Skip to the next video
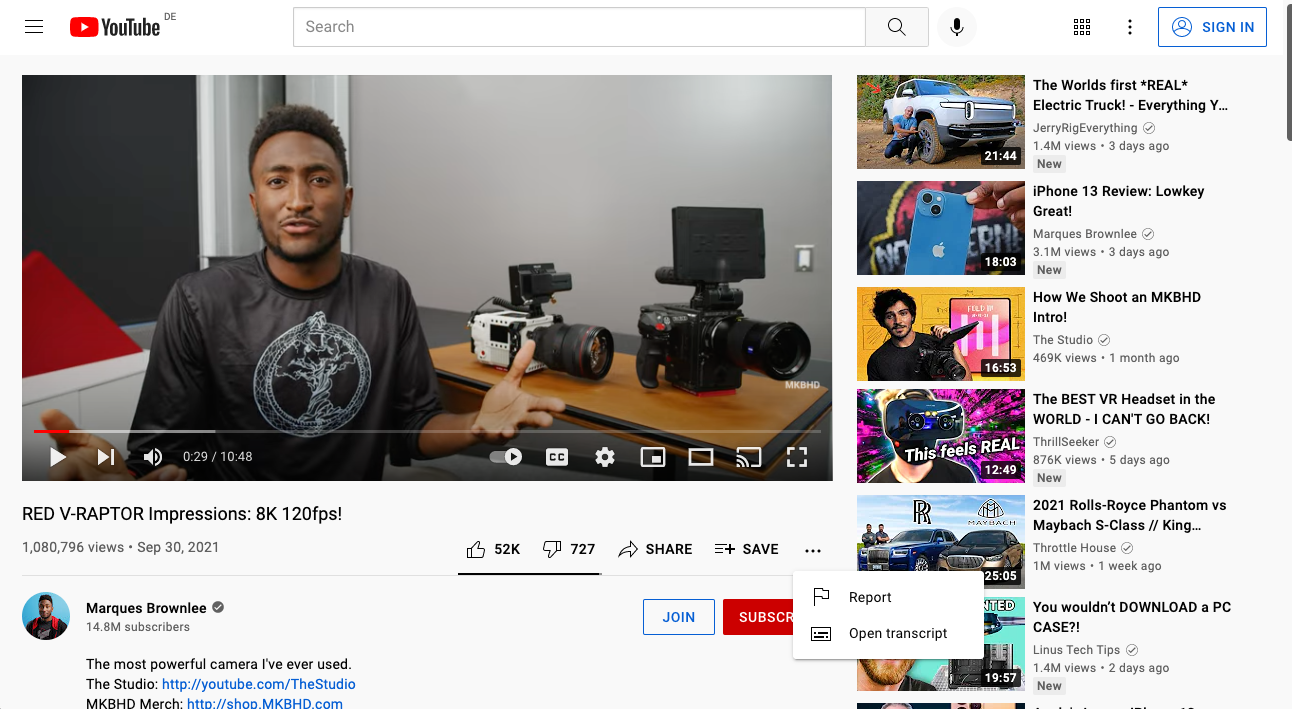 pos(106,457)
